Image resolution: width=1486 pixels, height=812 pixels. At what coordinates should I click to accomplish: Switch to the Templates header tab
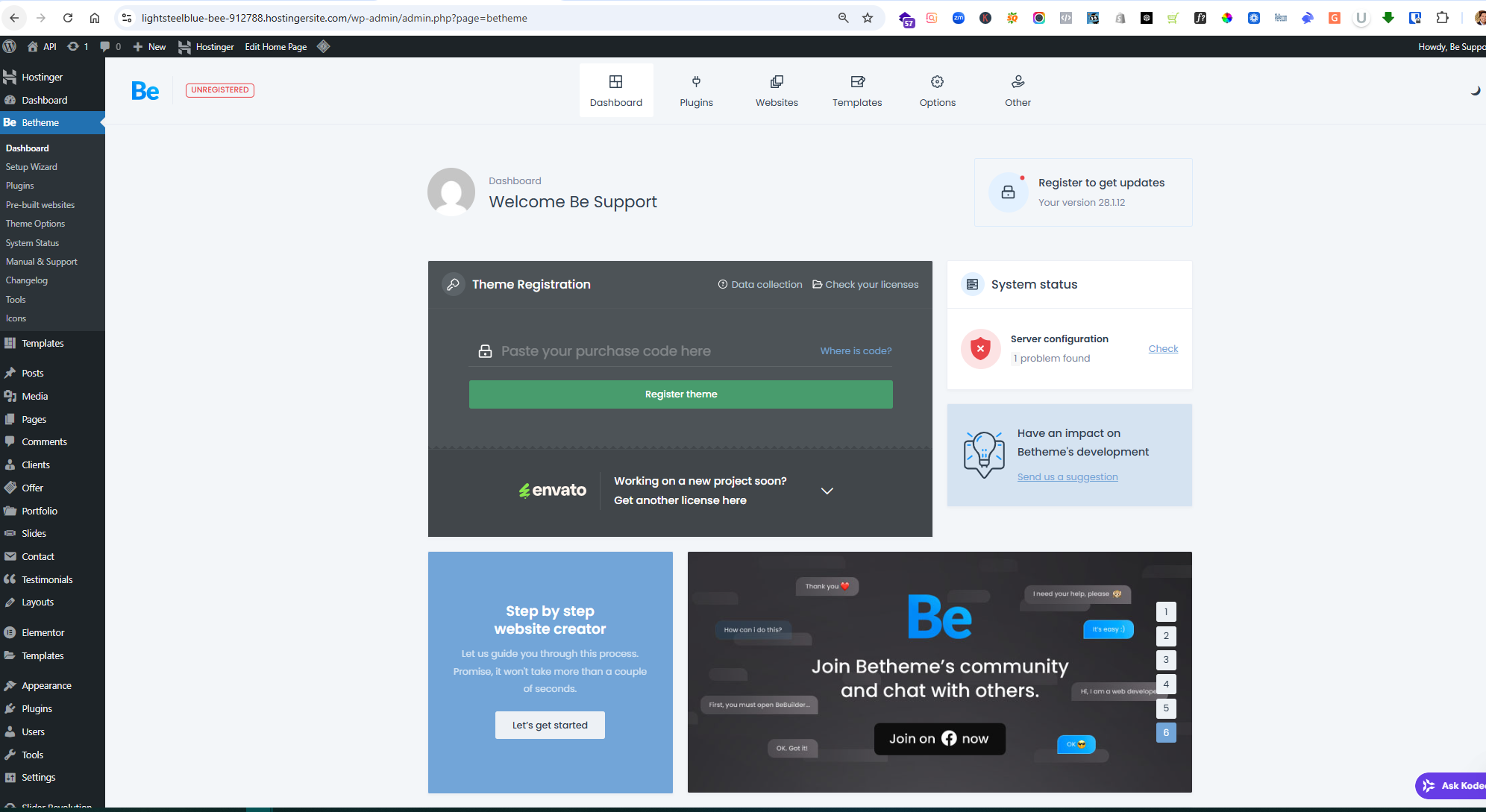click(856, 90)
